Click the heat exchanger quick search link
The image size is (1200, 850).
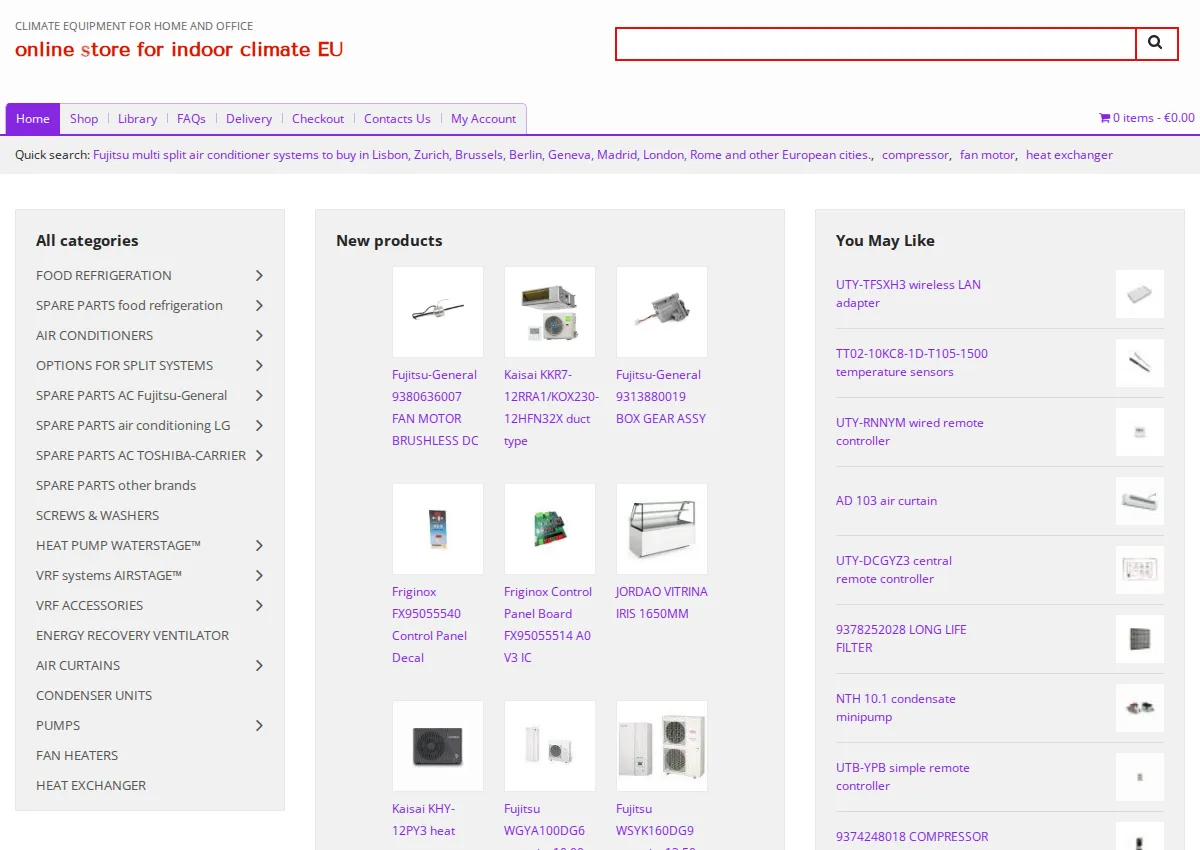coord(1069,155)
